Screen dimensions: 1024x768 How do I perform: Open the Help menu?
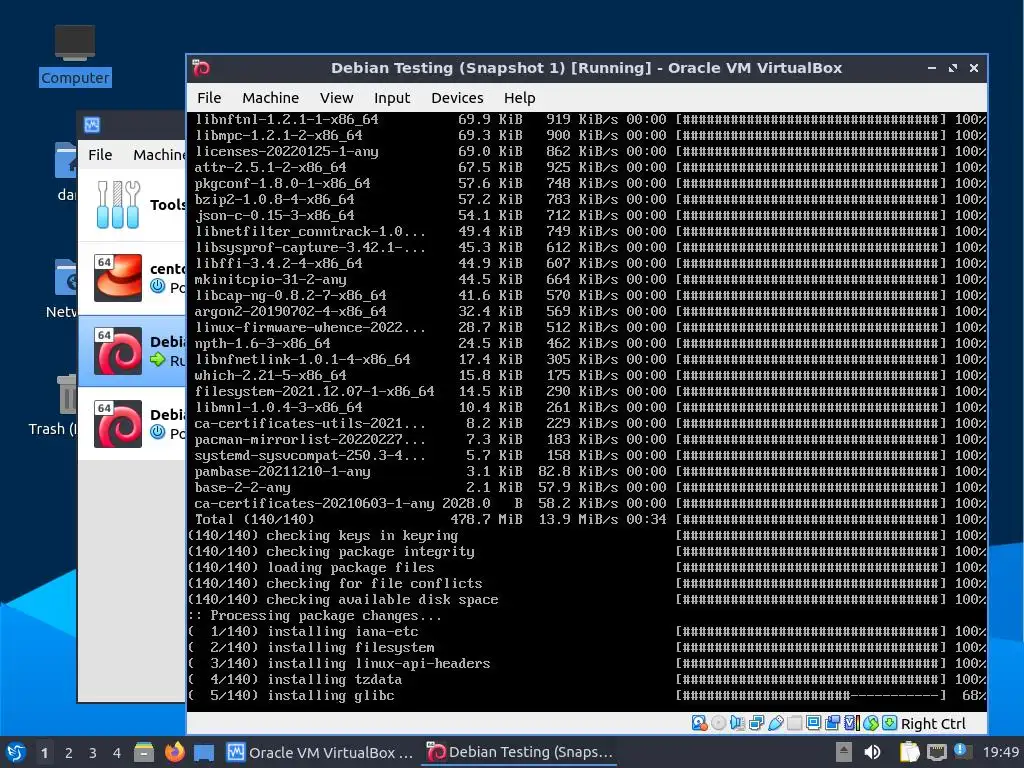519,98
